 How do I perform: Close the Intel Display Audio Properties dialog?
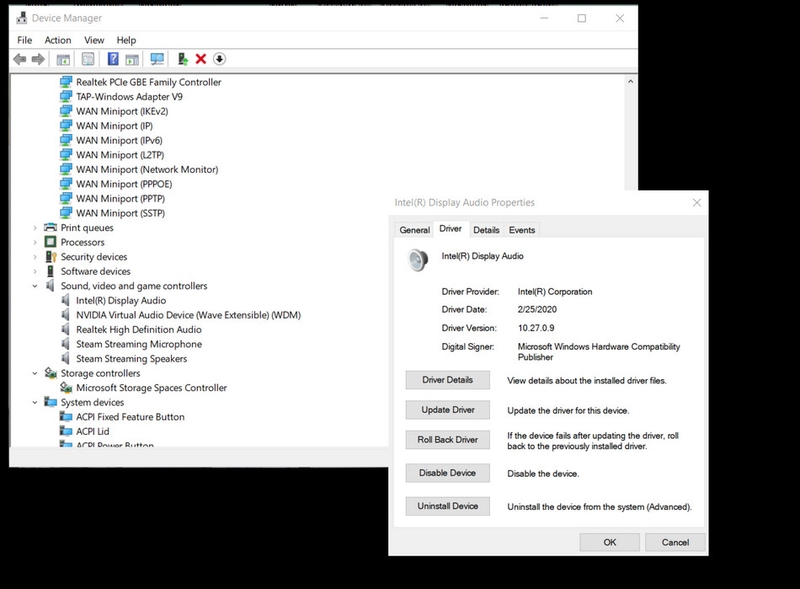pyautogui.click(x=697, y=203)
